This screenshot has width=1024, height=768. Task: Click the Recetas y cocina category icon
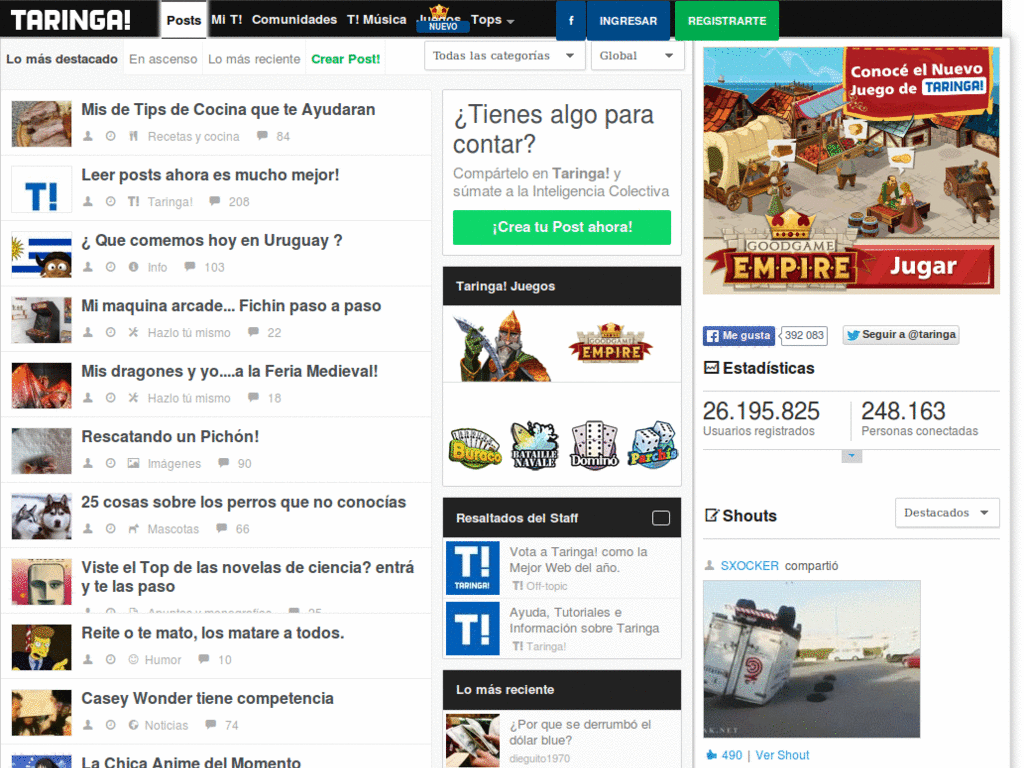(x=133, y=136)
